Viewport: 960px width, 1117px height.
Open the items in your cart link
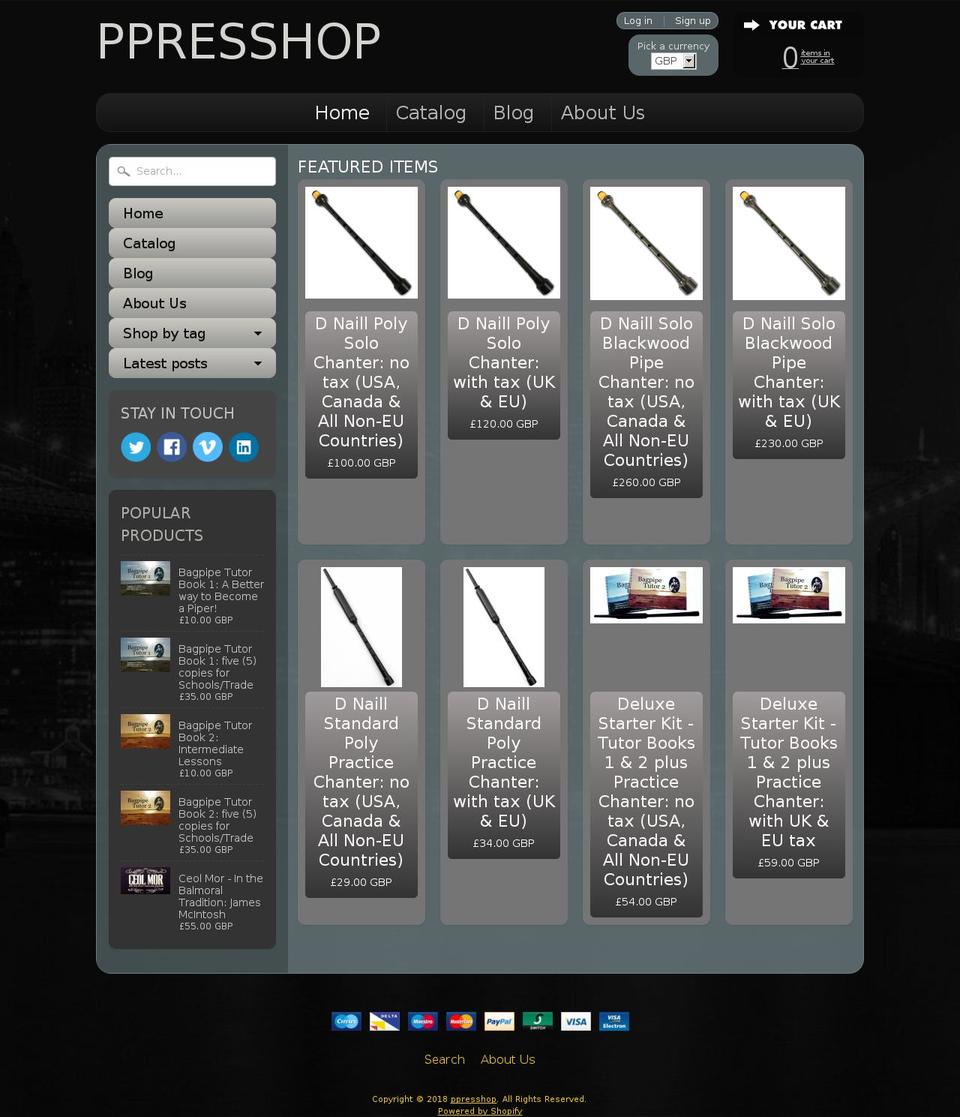(817, 57)
